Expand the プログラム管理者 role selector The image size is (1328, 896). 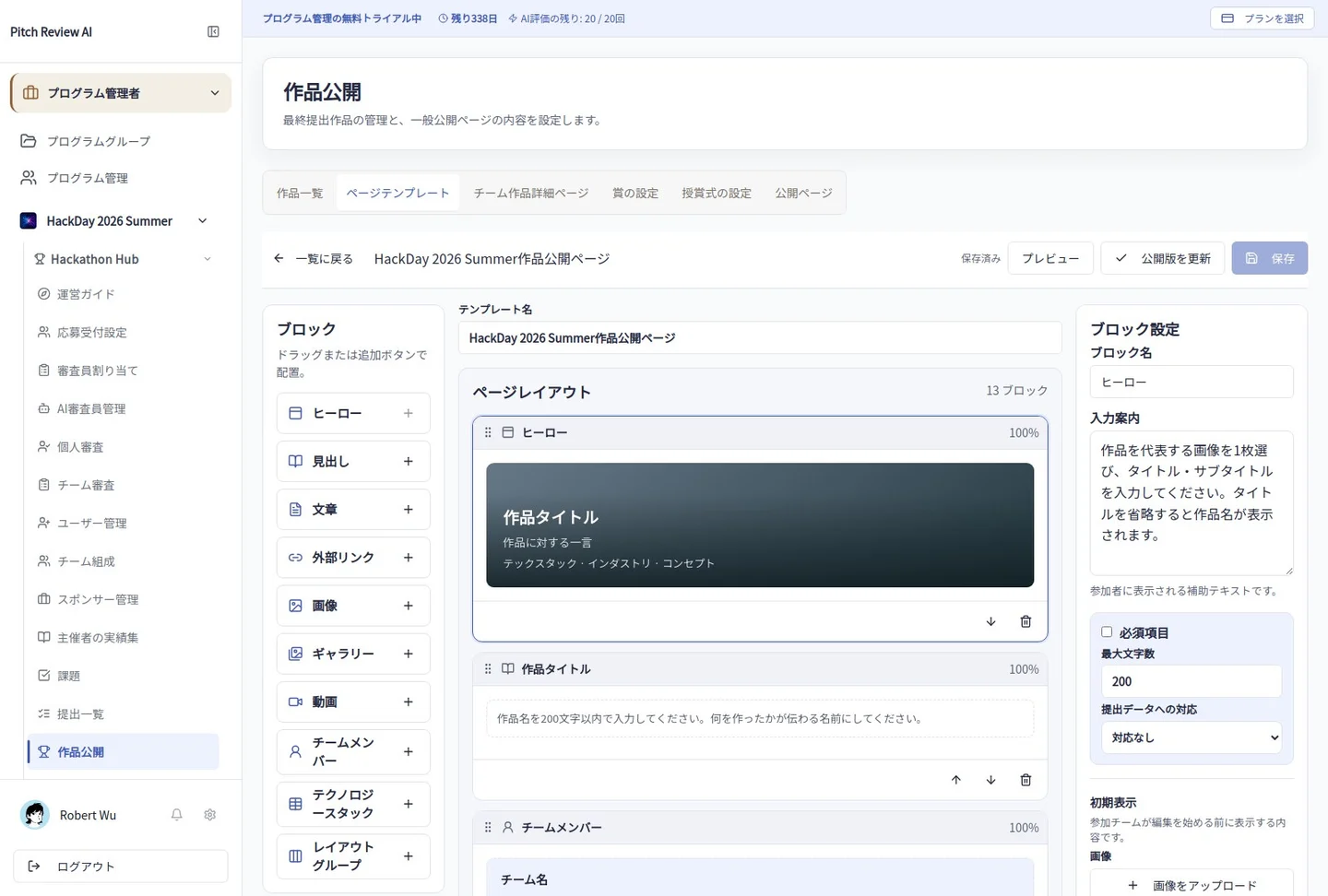coord(121,93)
